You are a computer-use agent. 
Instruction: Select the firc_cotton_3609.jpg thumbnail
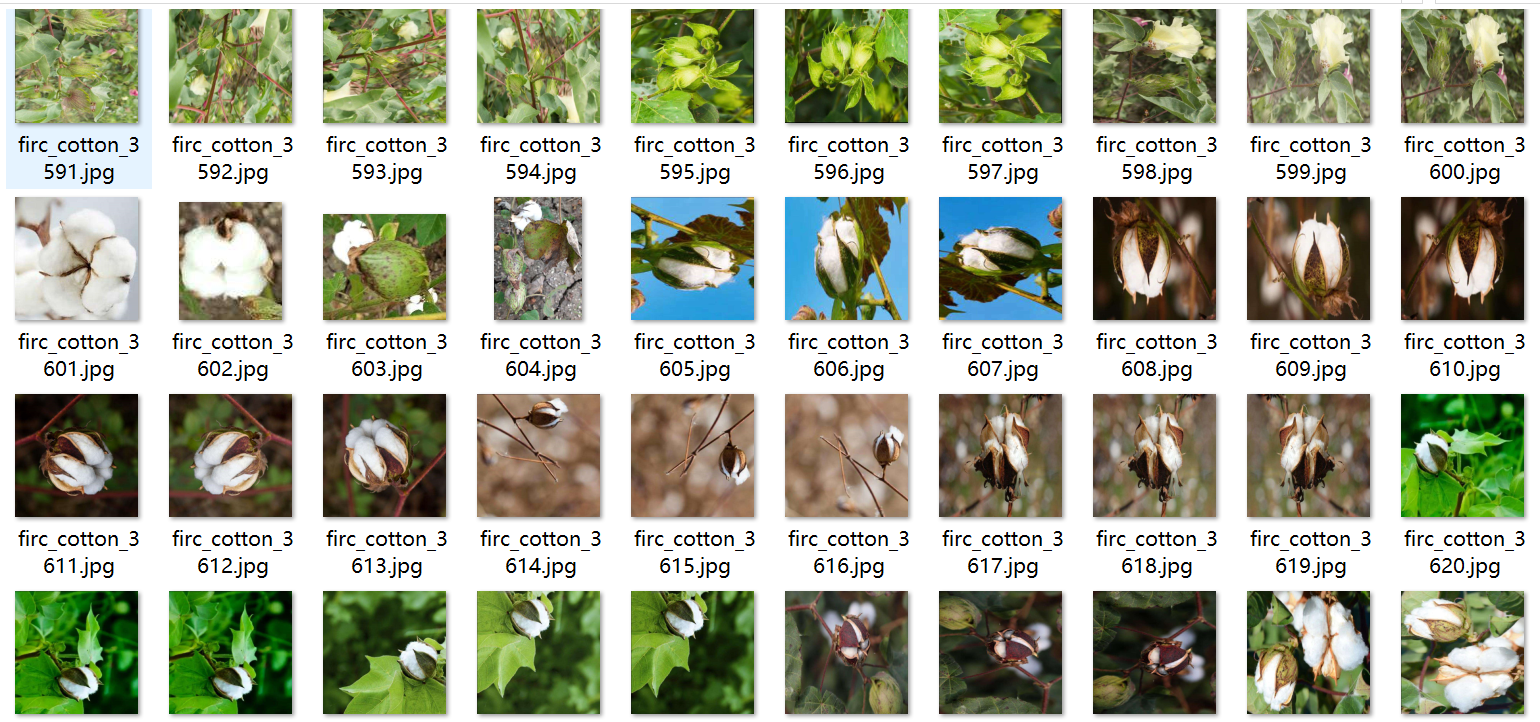(1309, 258)
